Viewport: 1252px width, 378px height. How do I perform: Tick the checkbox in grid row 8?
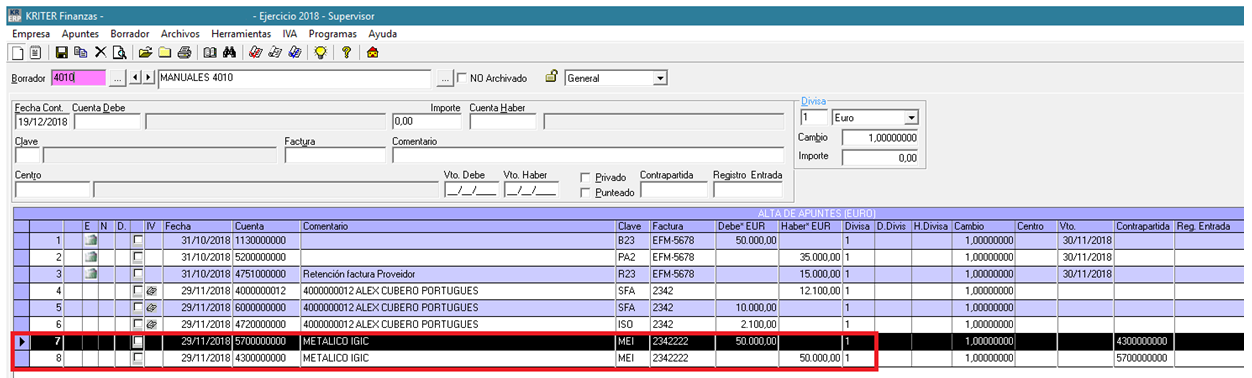pos(138,357)
